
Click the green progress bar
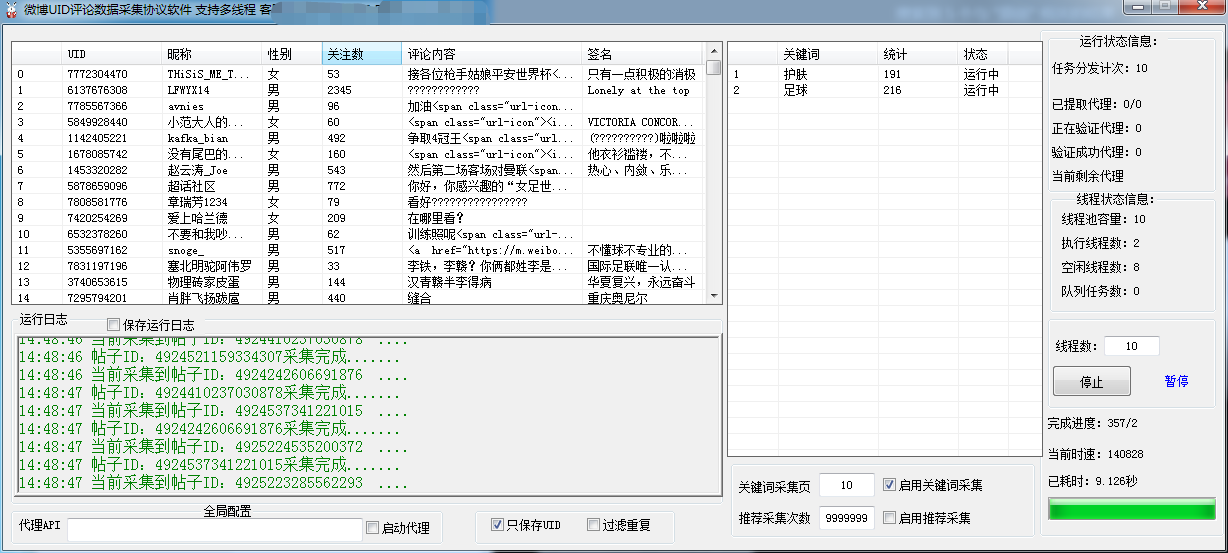(1131, 510)
